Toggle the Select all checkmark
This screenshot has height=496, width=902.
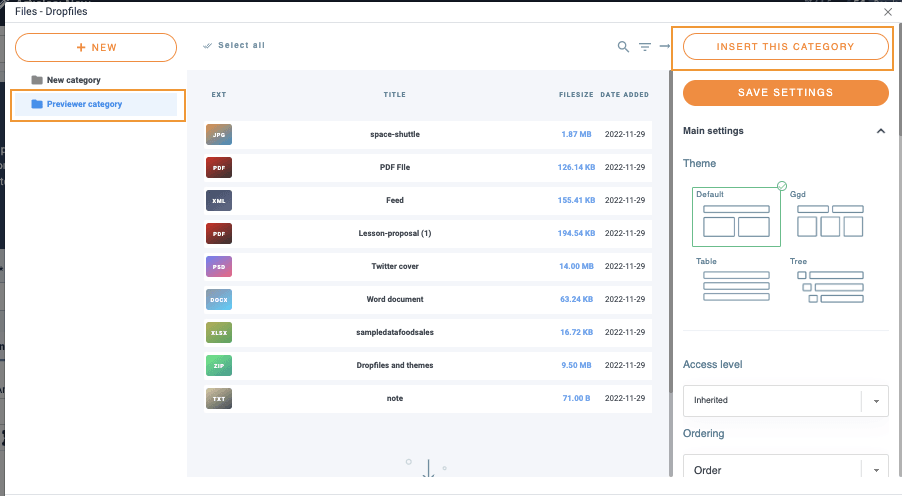point(208,46)
